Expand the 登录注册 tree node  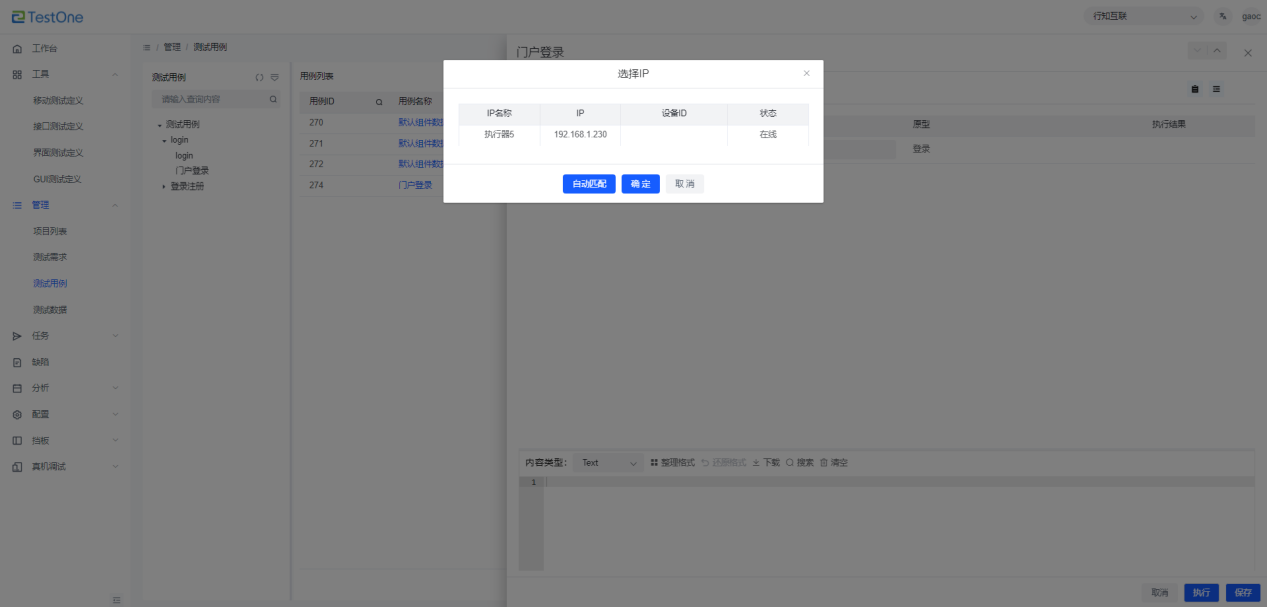165,186
